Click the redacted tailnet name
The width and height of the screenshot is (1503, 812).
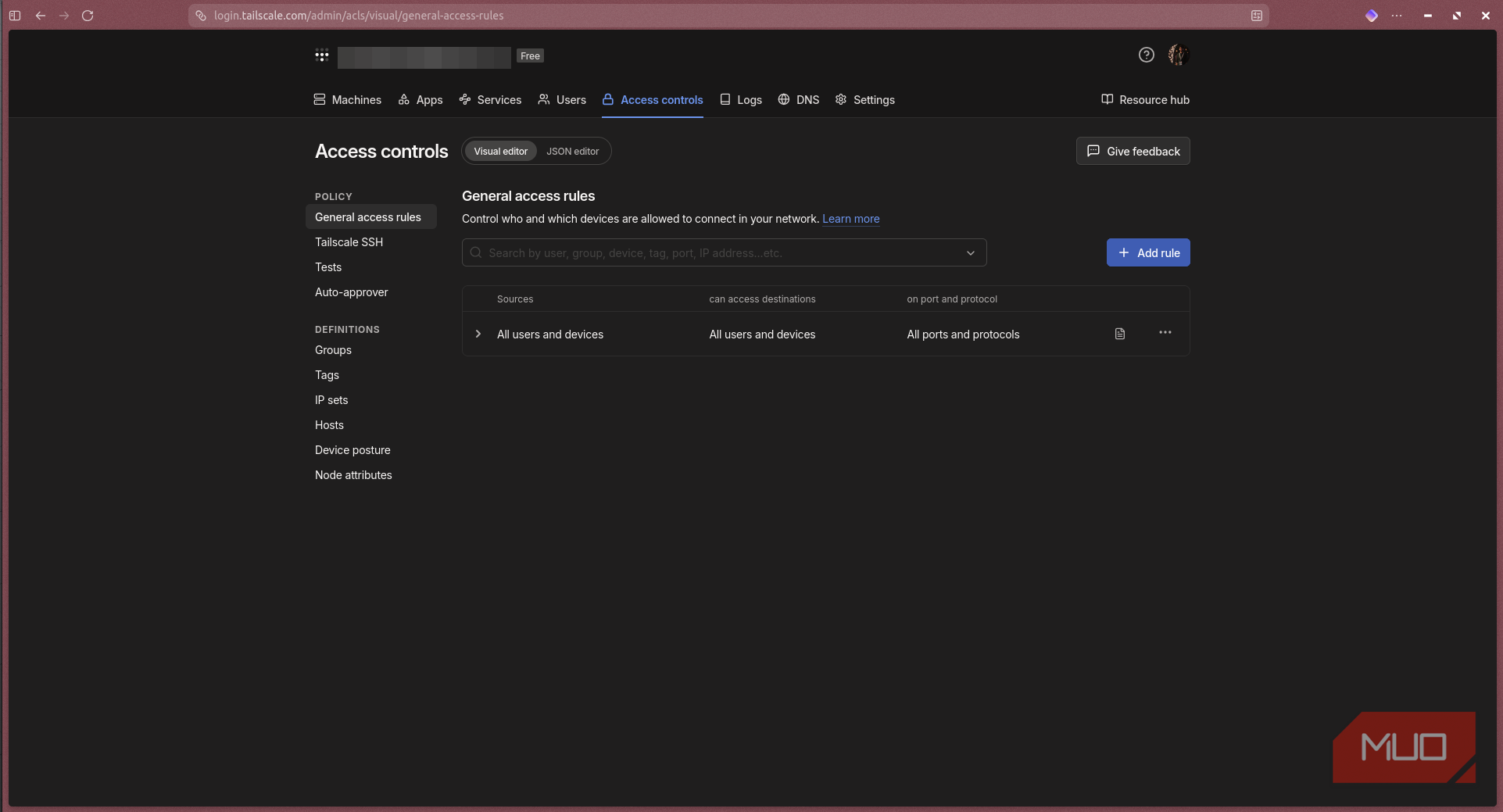point(424,57)
